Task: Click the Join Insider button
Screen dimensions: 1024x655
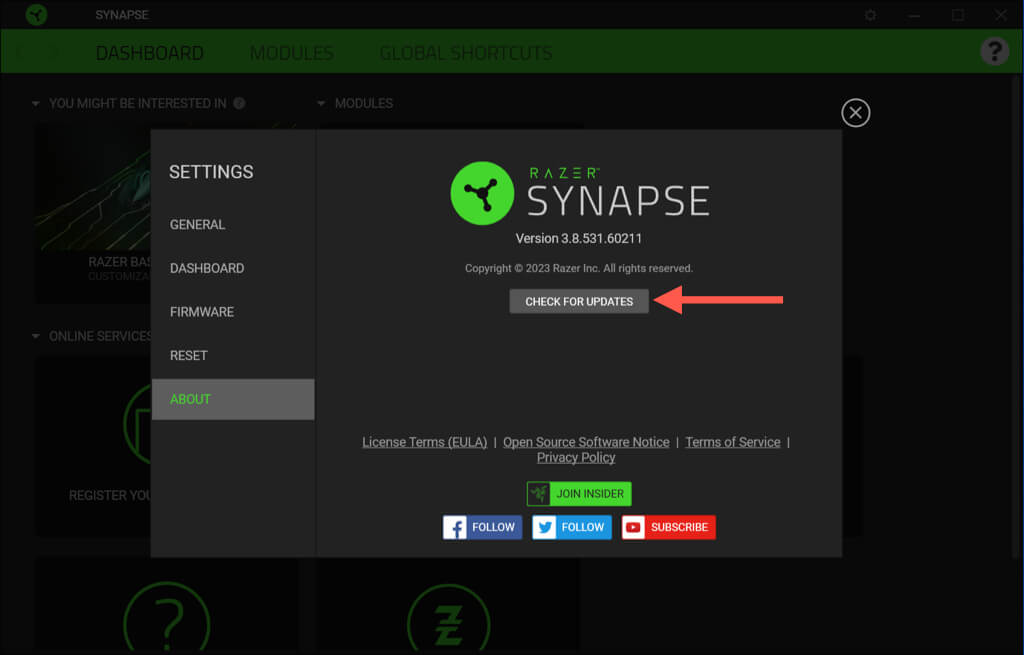Action: (x=579, y=494)
